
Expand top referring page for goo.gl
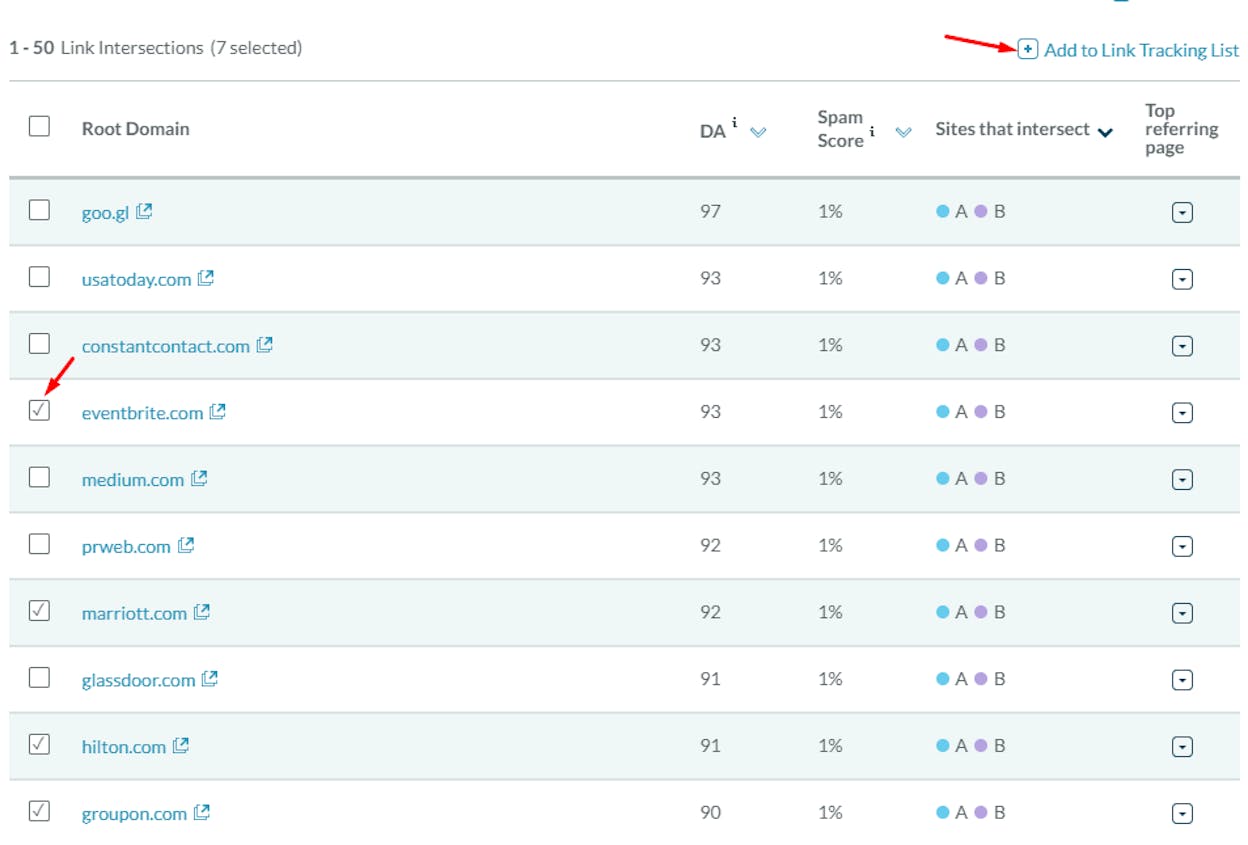click(1182, 212)
